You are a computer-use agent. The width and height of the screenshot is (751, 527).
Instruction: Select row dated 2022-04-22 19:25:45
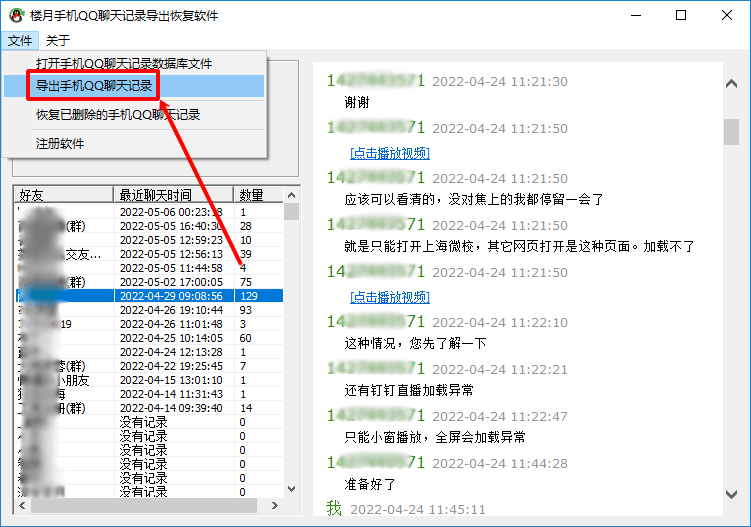149,366
